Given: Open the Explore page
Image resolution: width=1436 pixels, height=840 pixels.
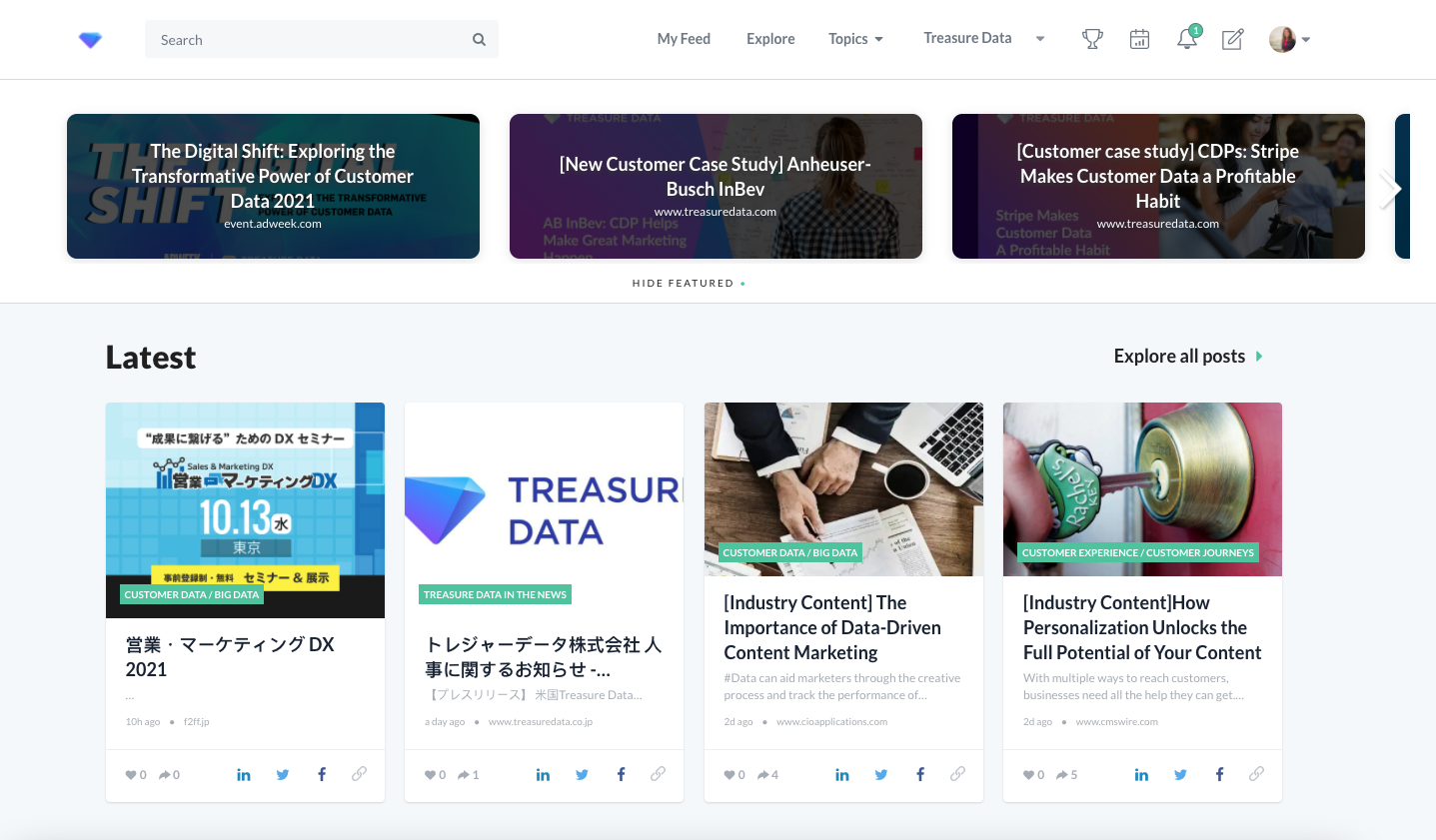Looking at the screenshot, I should pyautogui.click(x=770, y=39).
